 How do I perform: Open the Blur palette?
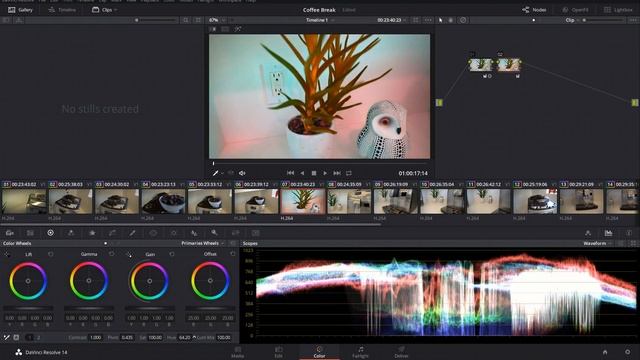tap(194, 233)
